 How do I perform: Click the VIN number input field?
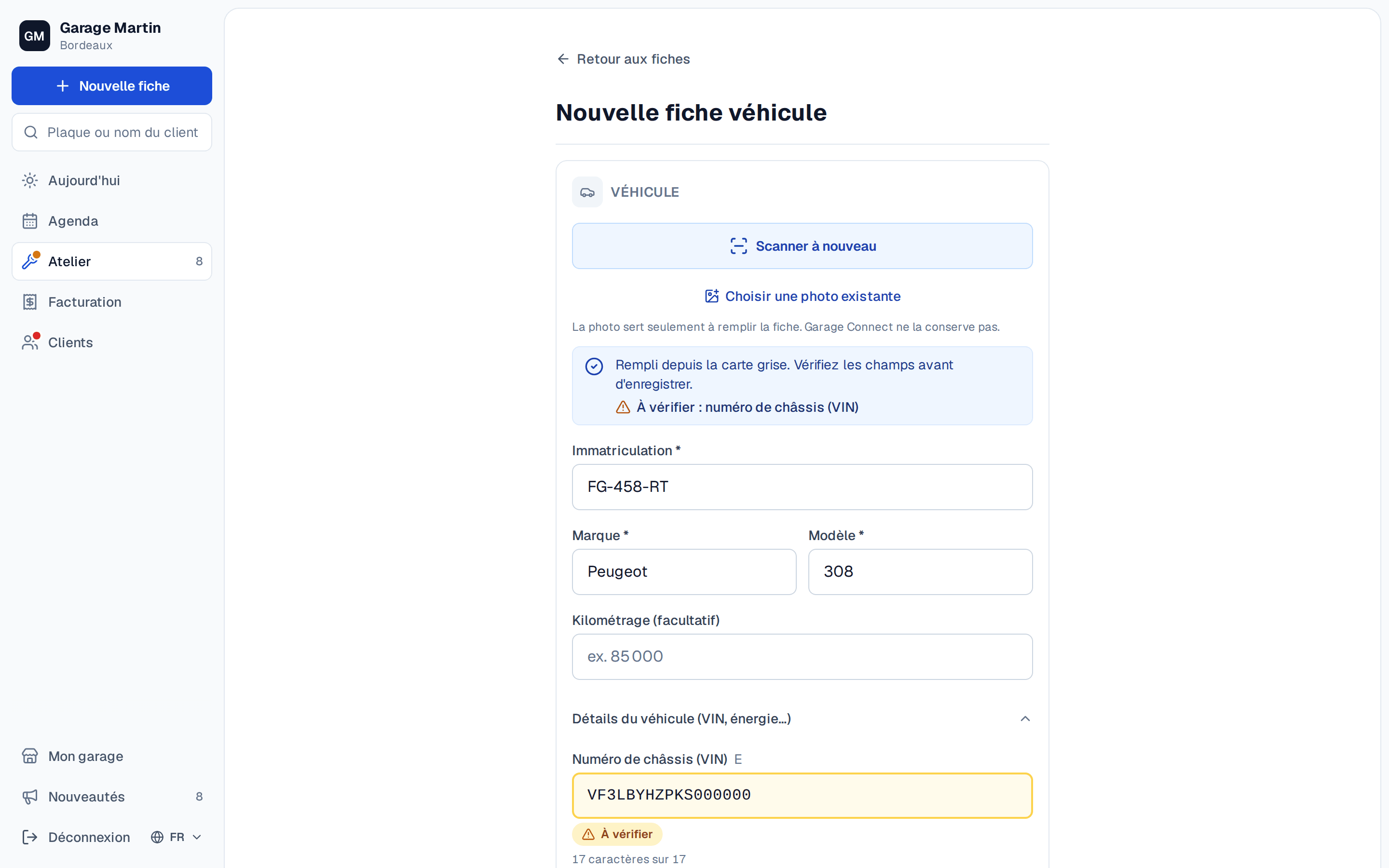(803, 796)
